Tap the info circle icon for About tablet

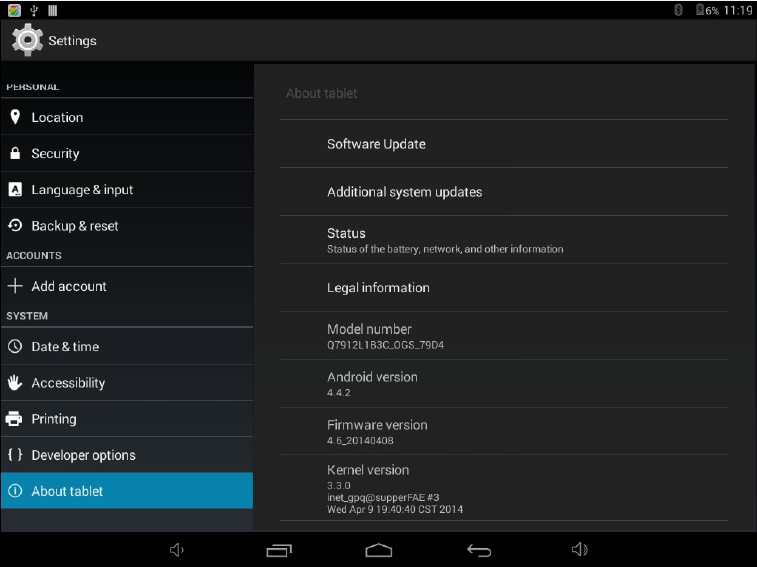[x=15, y=491]
